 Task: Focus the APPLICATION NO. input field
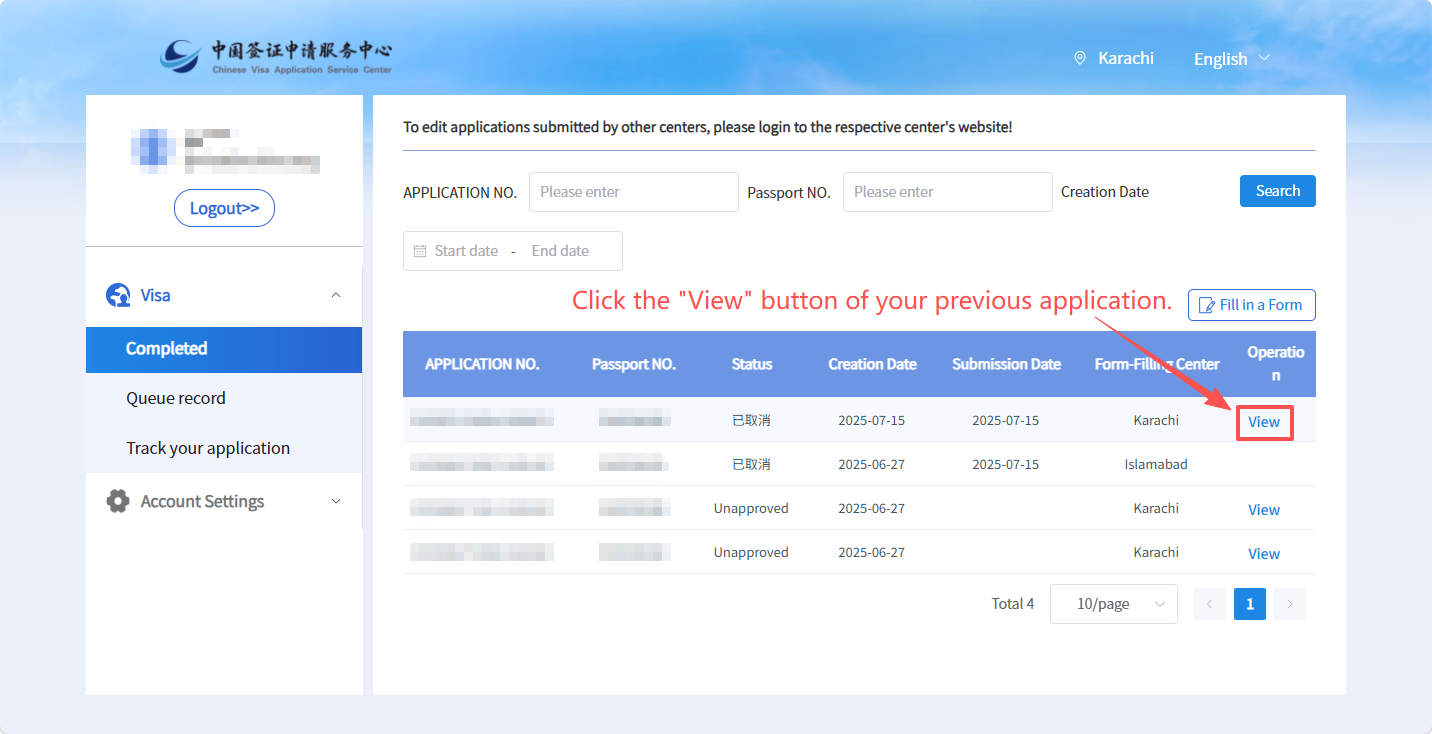[x=633, y=192]
